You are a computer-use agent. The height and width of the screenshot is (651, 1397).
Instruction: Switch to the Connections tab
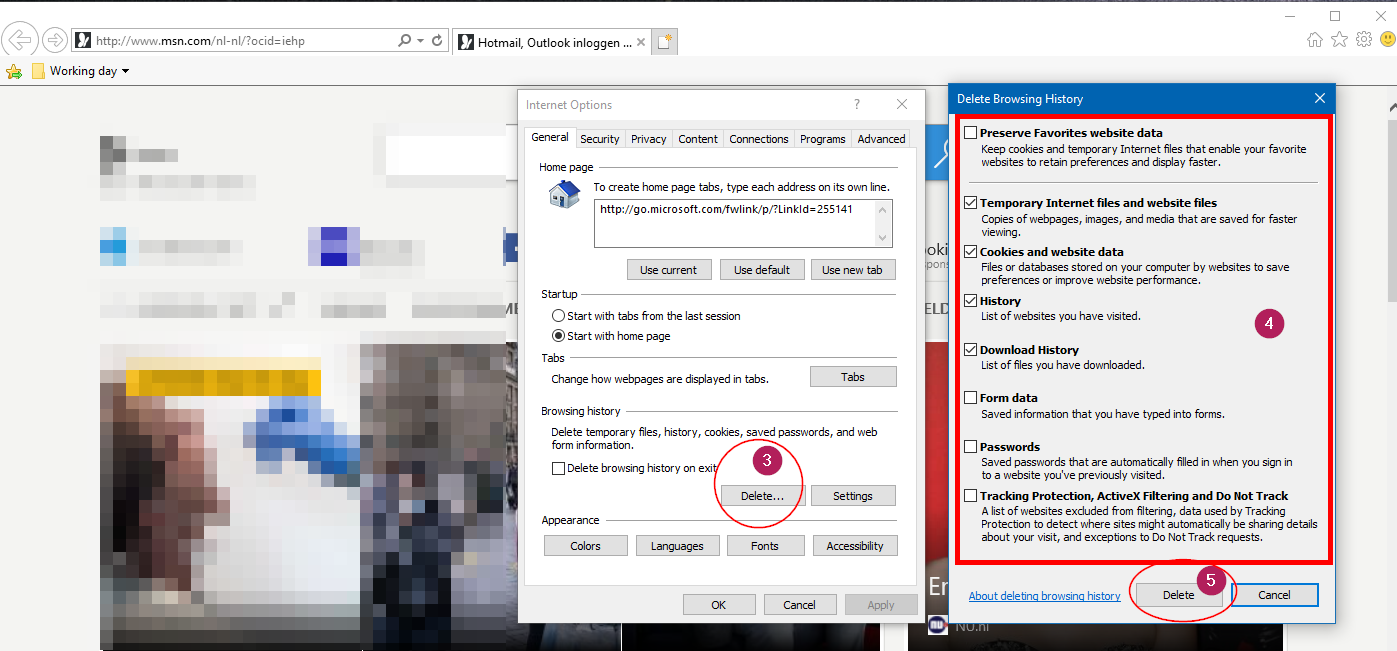(x=759, y=139)
